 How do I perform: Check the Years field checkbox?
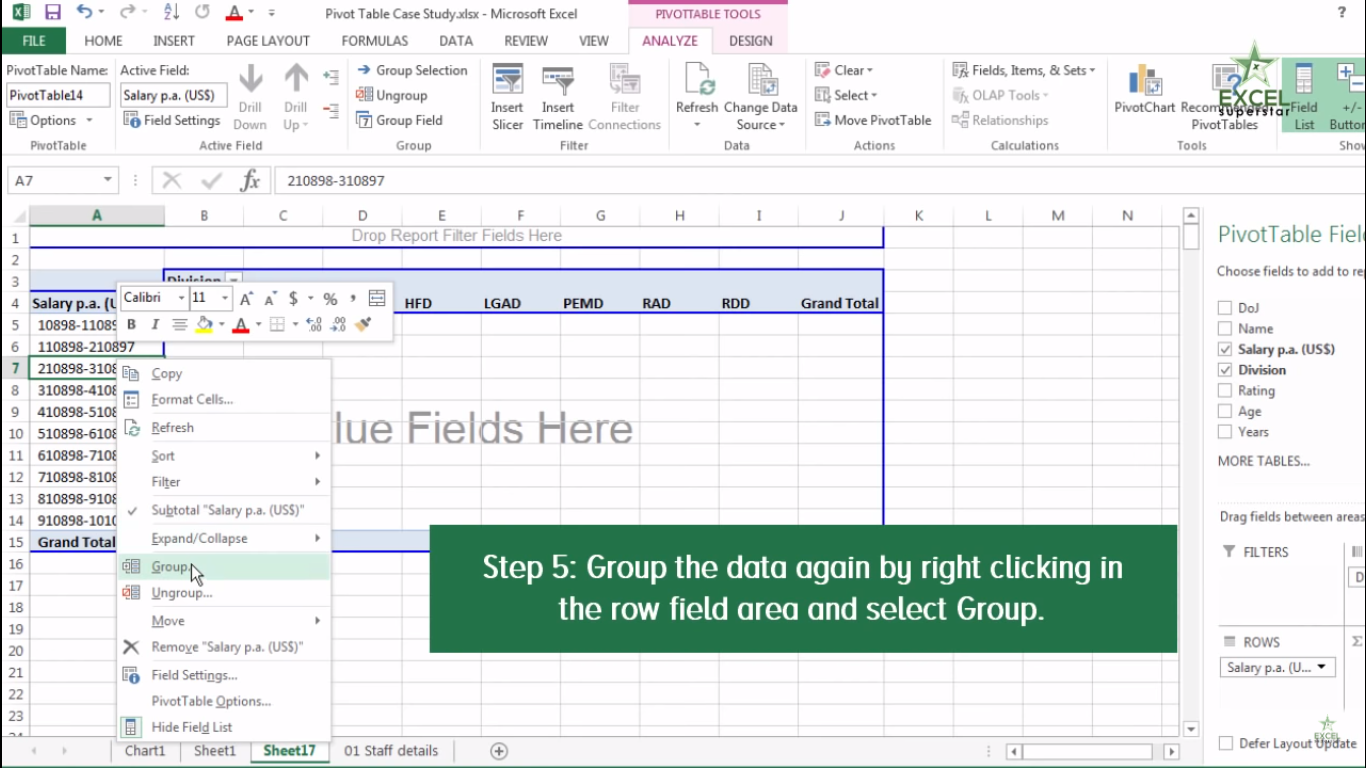point(1225,432)
